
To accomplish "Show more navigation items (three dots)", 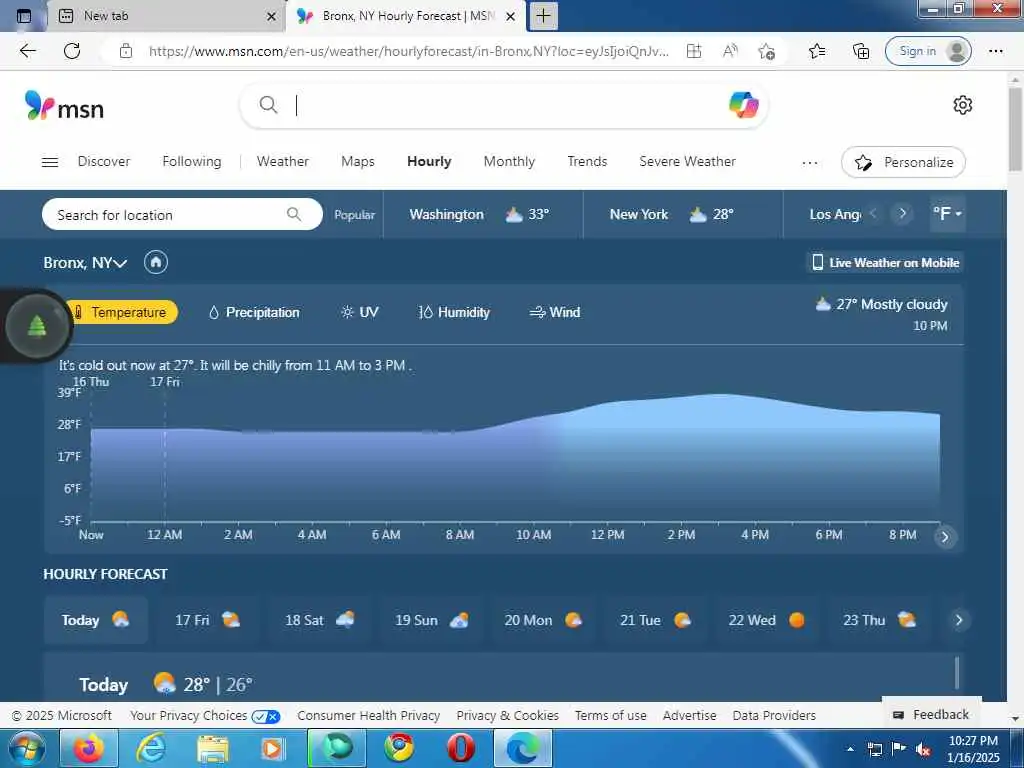I will 810,162.
